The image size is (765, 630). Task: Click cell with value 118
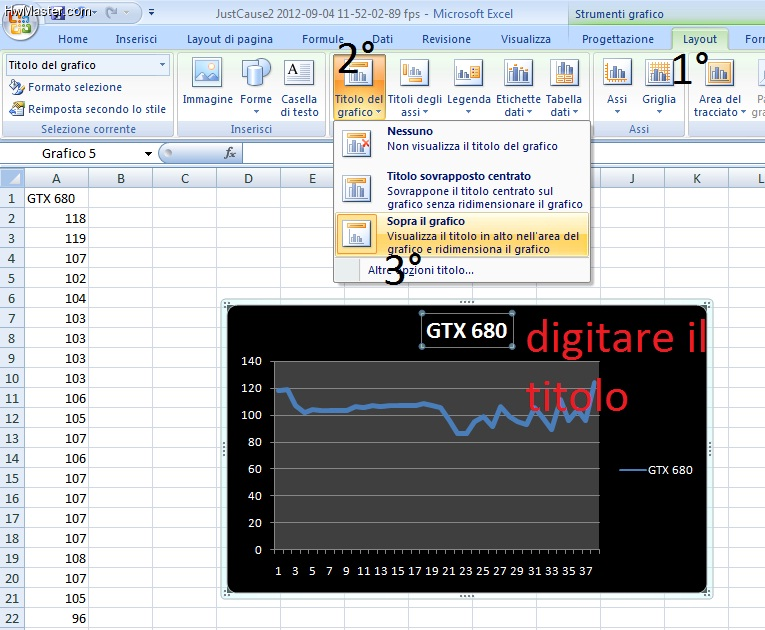(x=57, y=219)
